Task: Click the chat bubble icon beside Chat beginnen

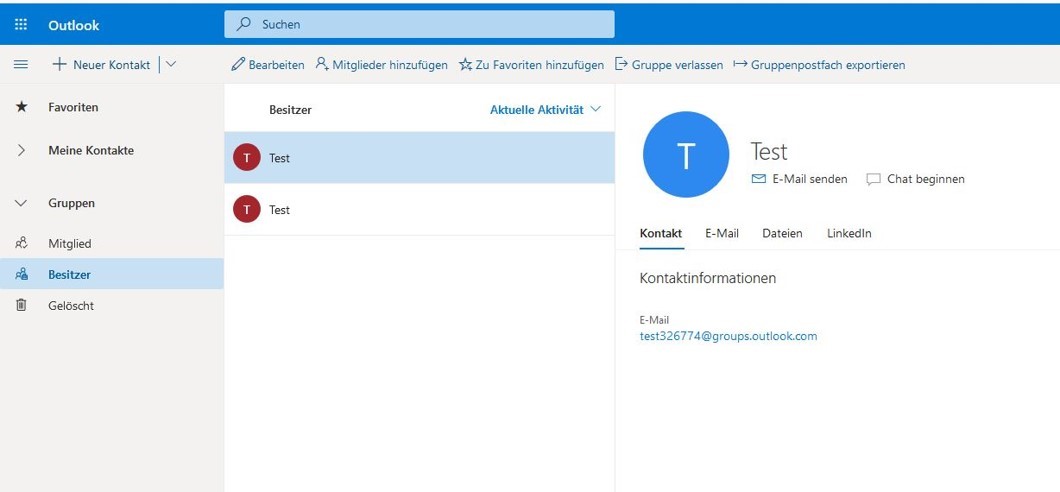Action: pyautogui.click(x=873, y=179)
